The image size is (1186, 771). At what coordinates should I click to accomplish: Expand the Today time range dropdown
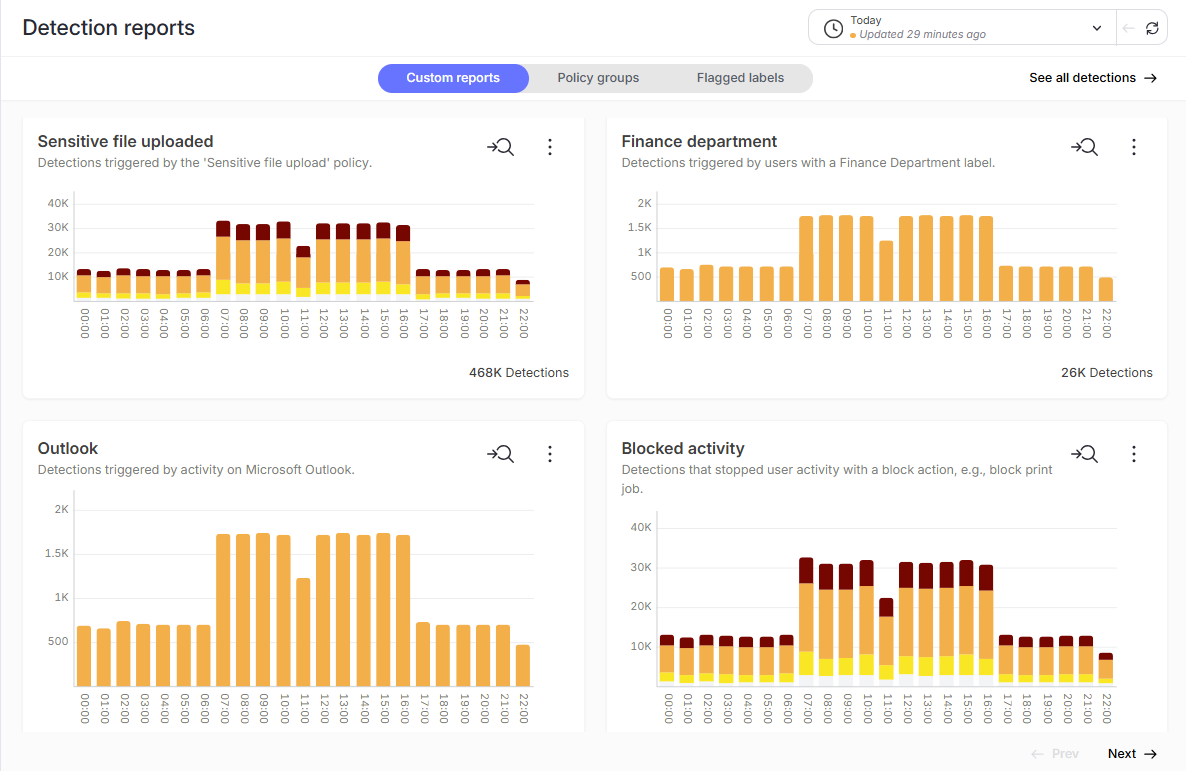point(1096,27)
